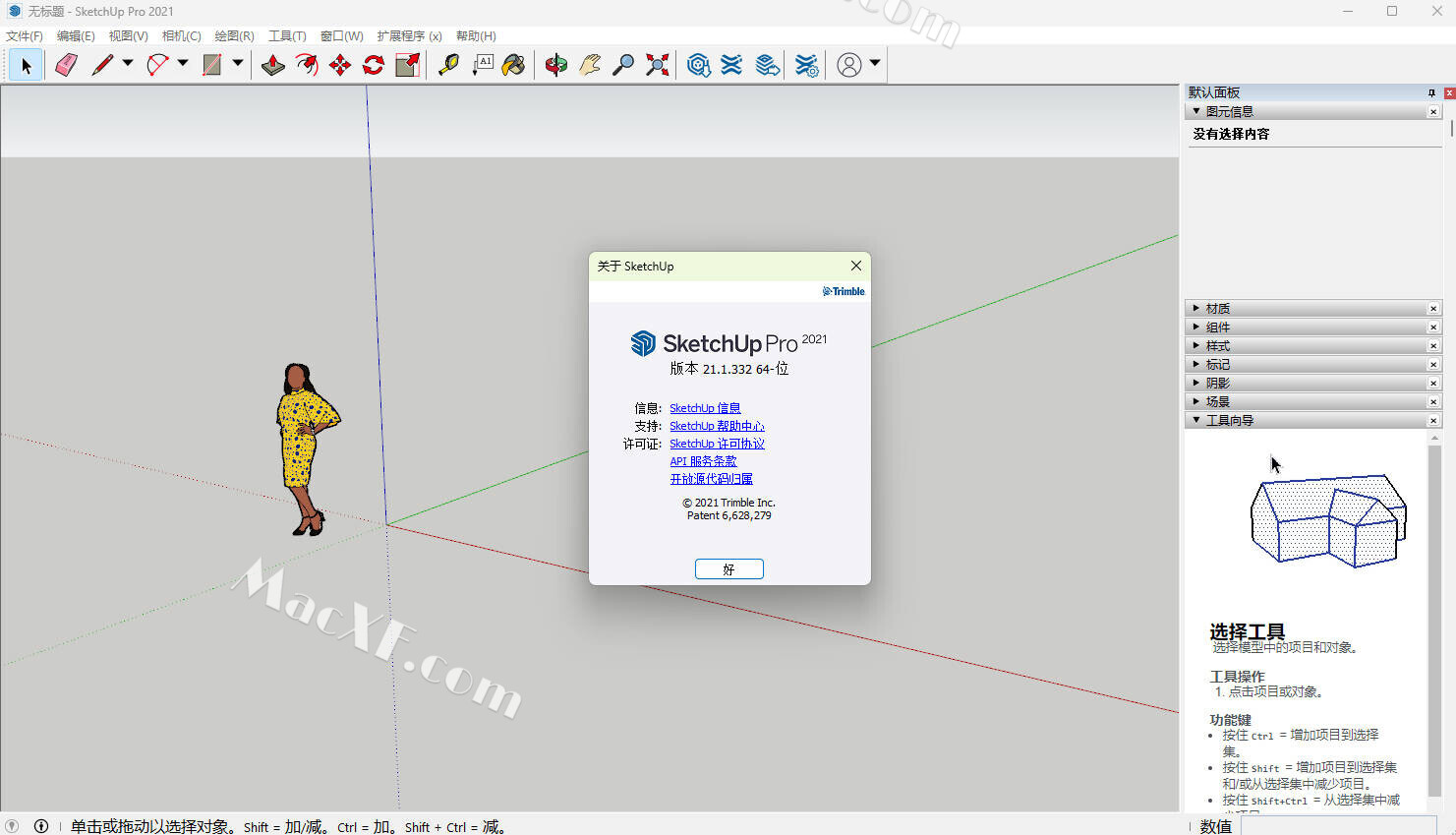Open the arc tool dropdown arrow

183,63
